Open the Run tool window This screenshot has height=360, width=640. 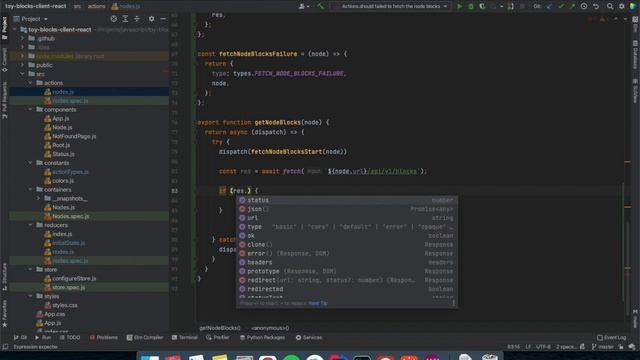click(43, 338)
